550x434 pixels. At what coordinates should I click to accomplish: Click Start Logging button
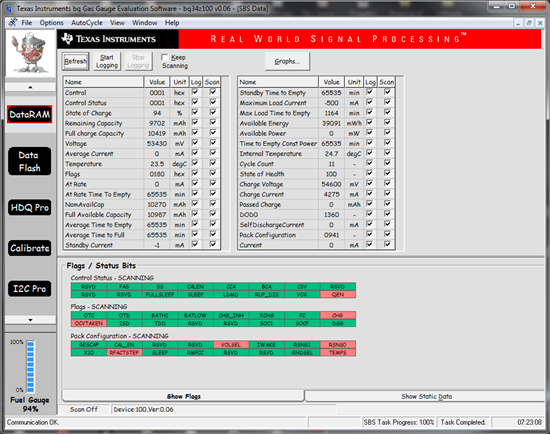pyautogui.click(x=107, y=61)
